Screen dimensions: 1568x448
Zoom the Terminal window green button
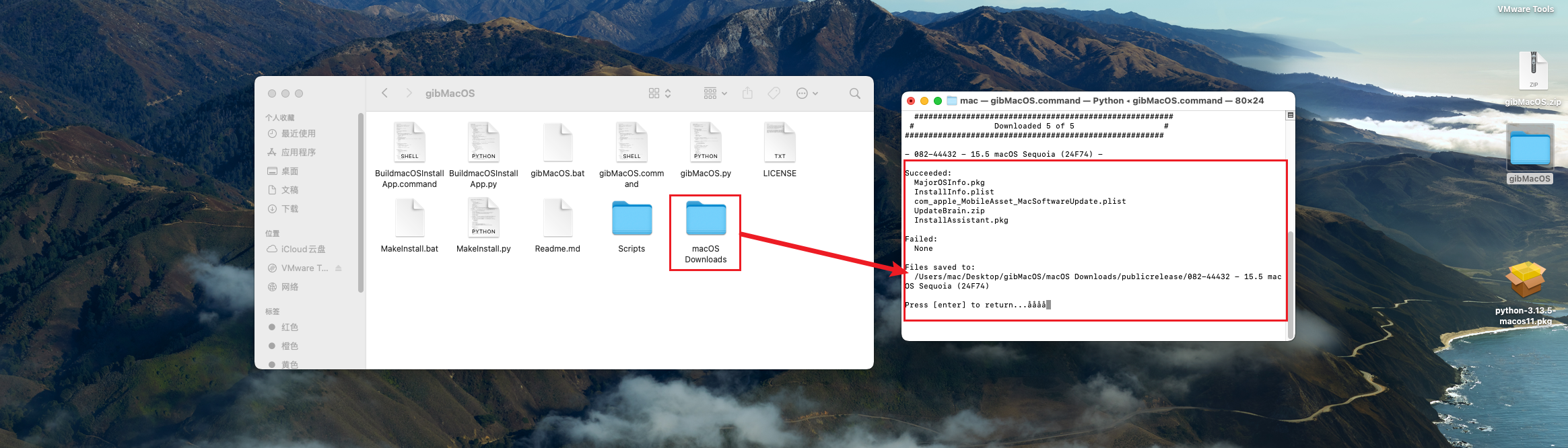point(938,101)
